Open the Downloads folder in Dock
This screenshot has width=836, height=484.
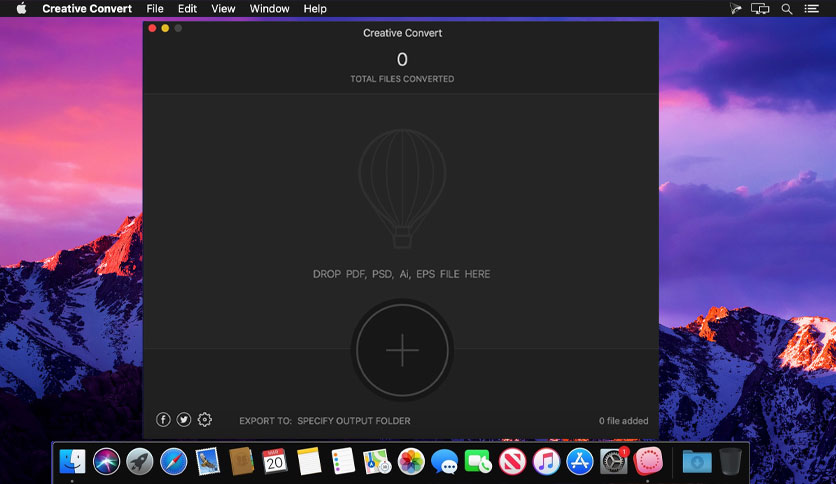click(x=697, y=461)
